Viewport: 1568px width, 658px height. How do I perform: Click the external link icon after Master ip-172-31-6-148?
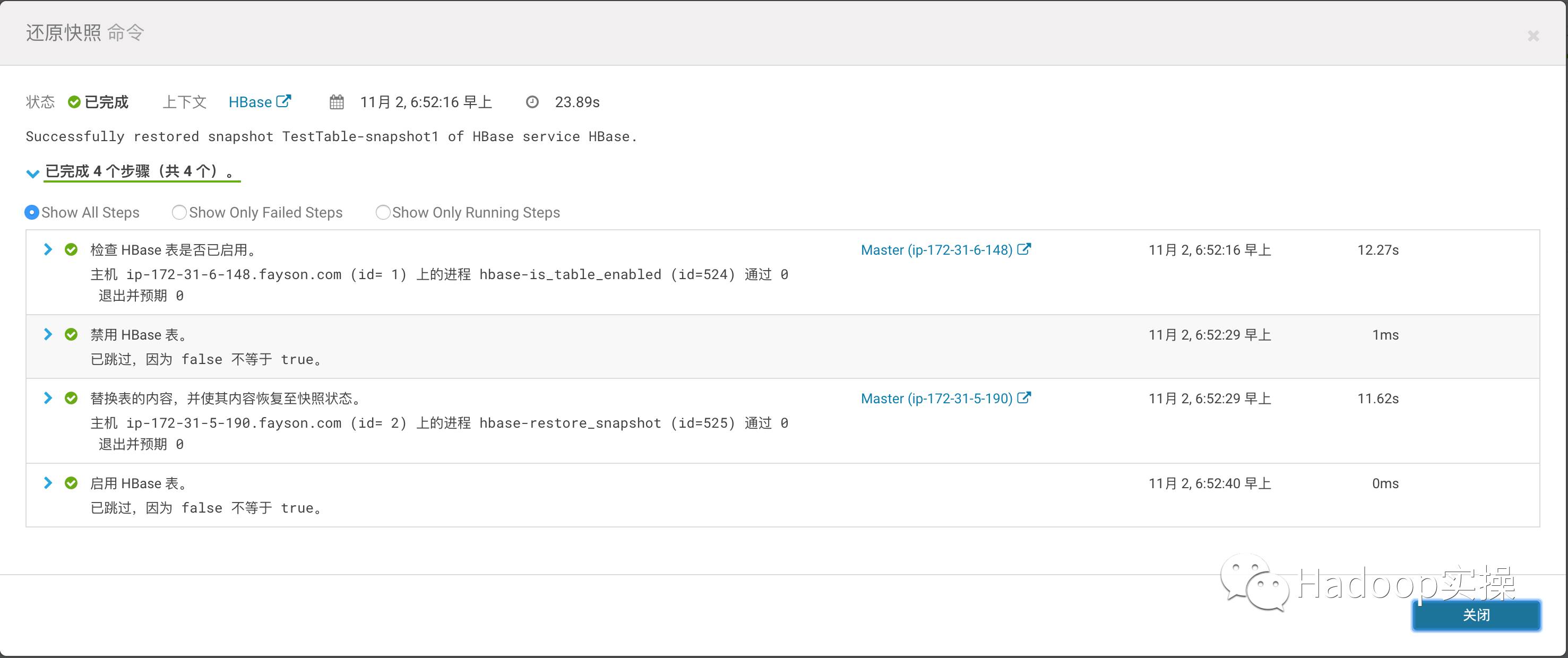tap(1024, 249)
